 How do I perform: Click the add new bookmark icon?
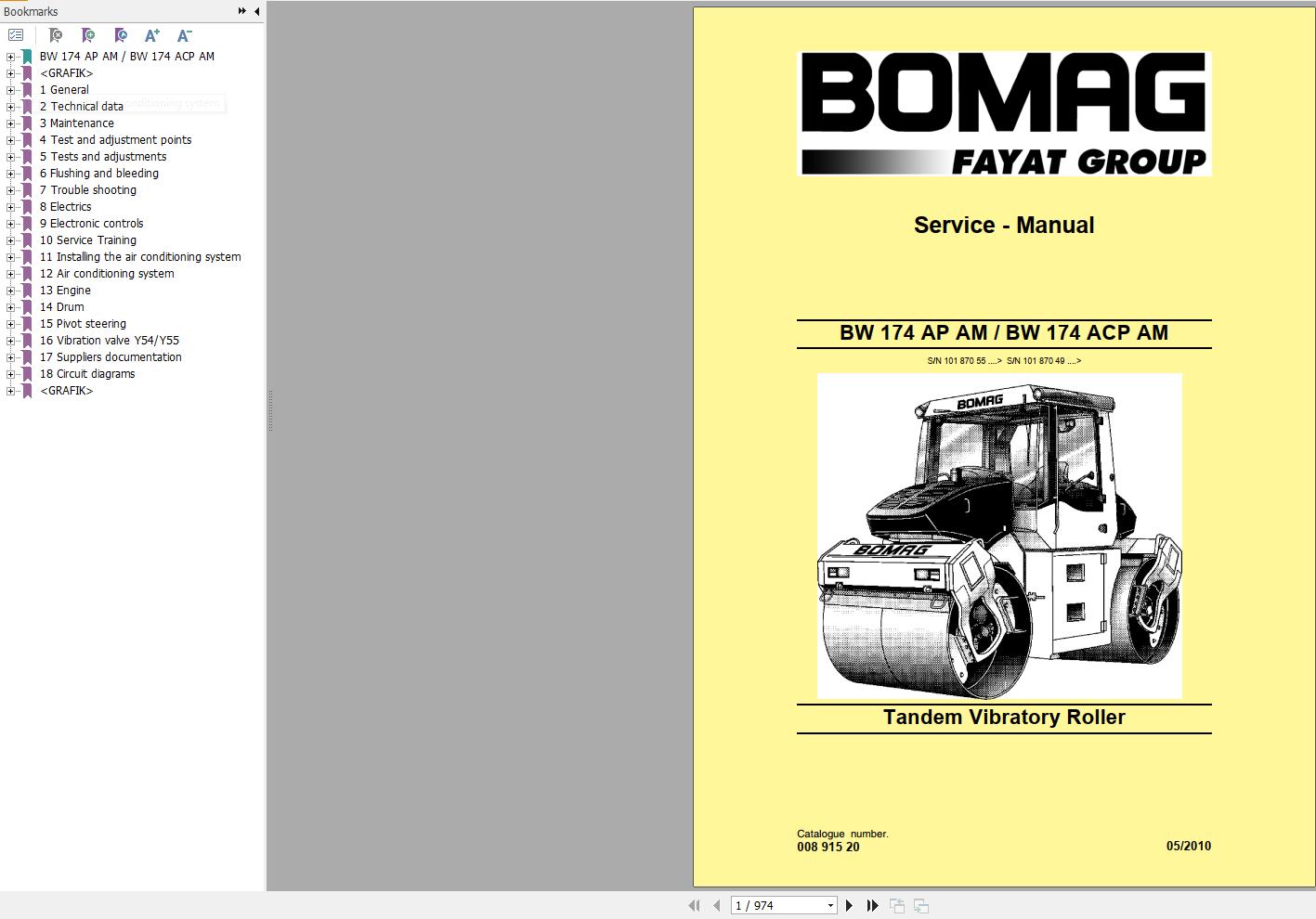[87, 35]
